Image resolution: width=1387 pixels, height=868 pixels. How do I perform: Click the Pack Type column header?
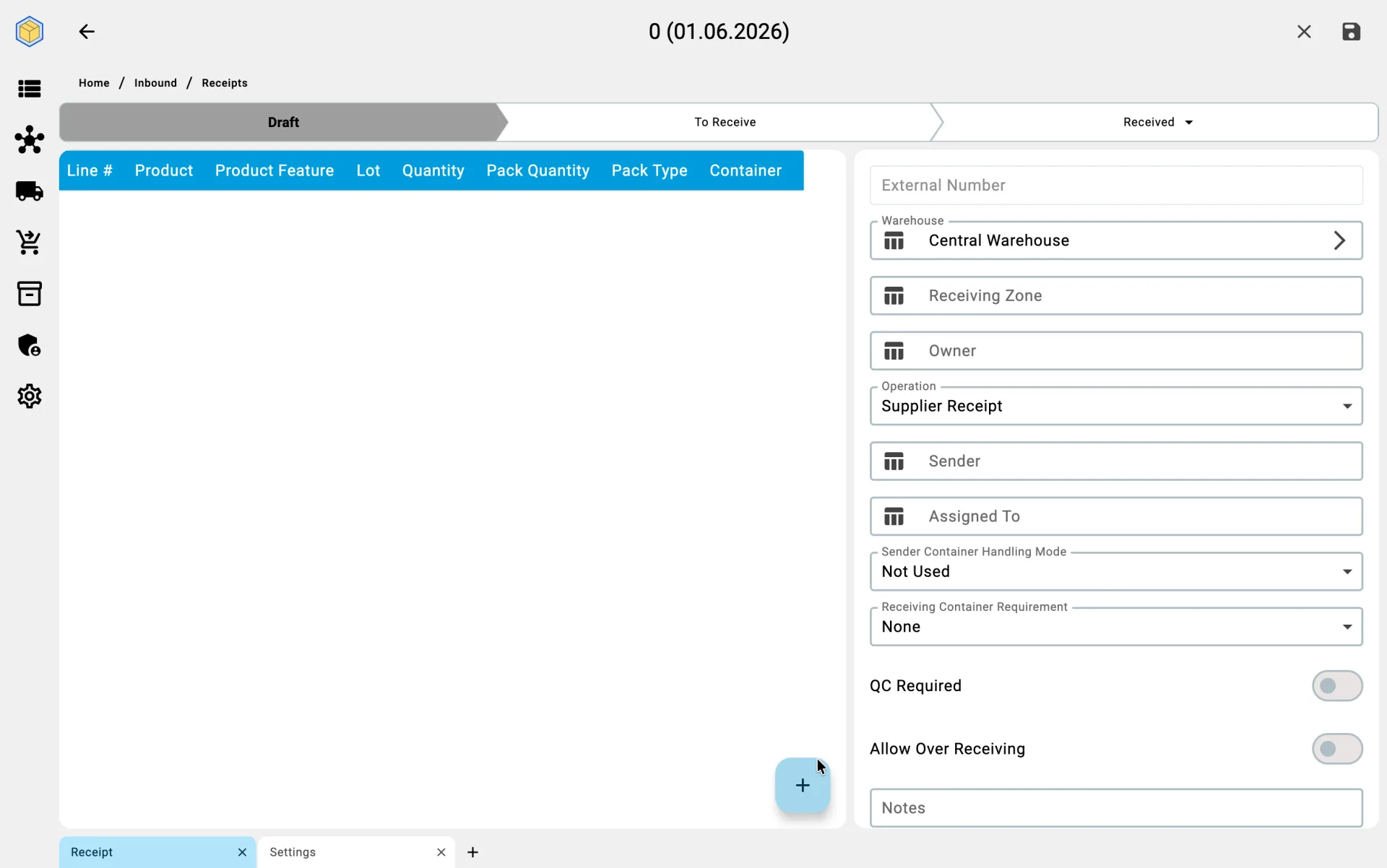coord(649,170)
